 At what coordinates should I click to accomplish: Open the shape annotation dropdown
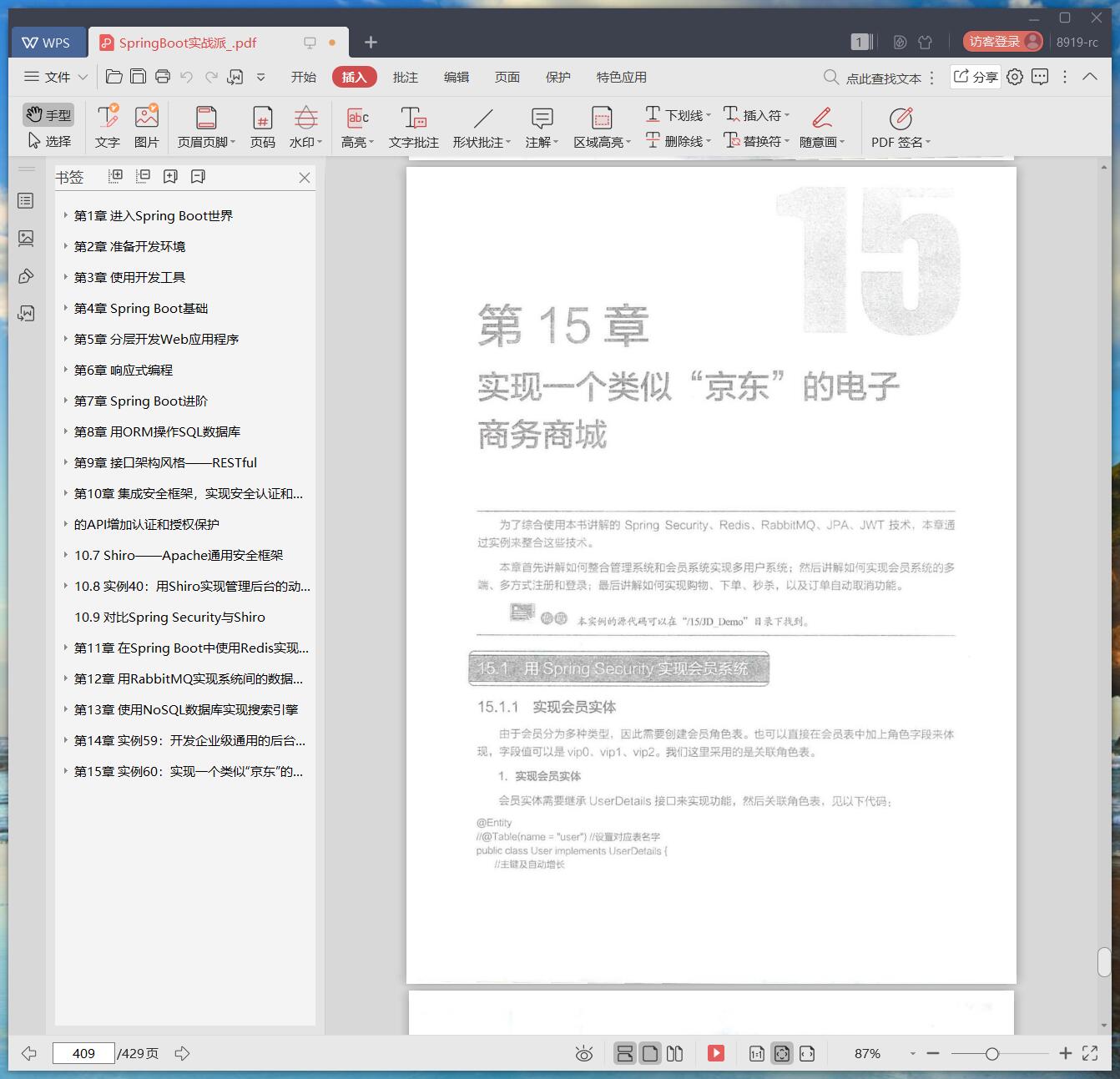pos(482,127)
